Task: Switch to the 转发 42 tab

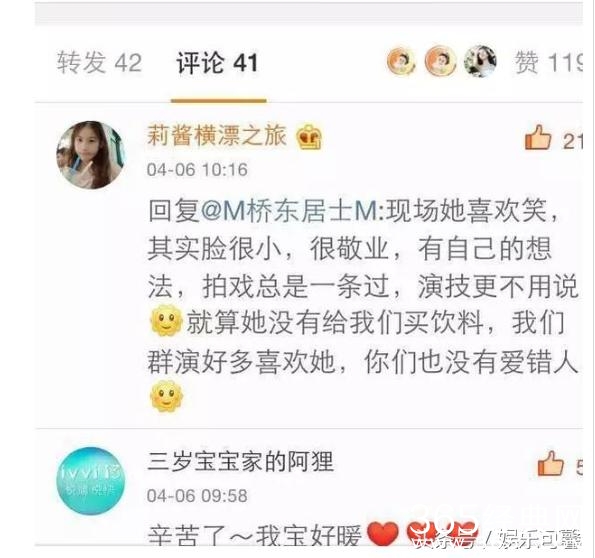Action: 99,63
